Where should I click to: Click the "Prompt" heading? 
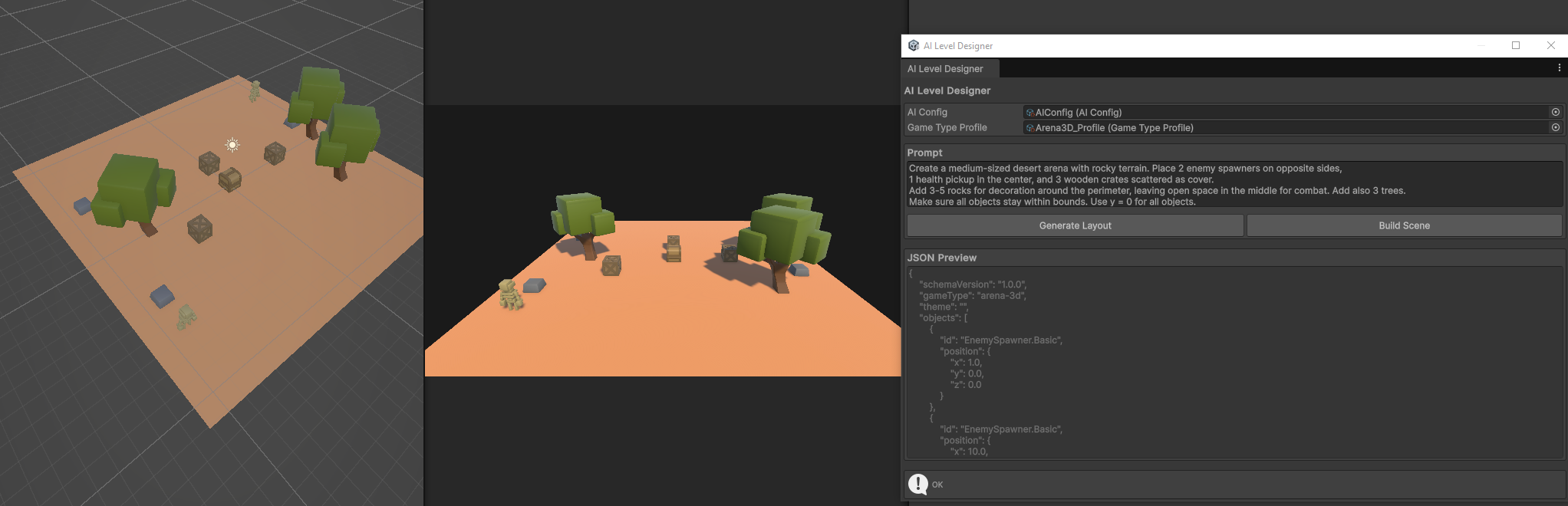click(x=924, y=153)
